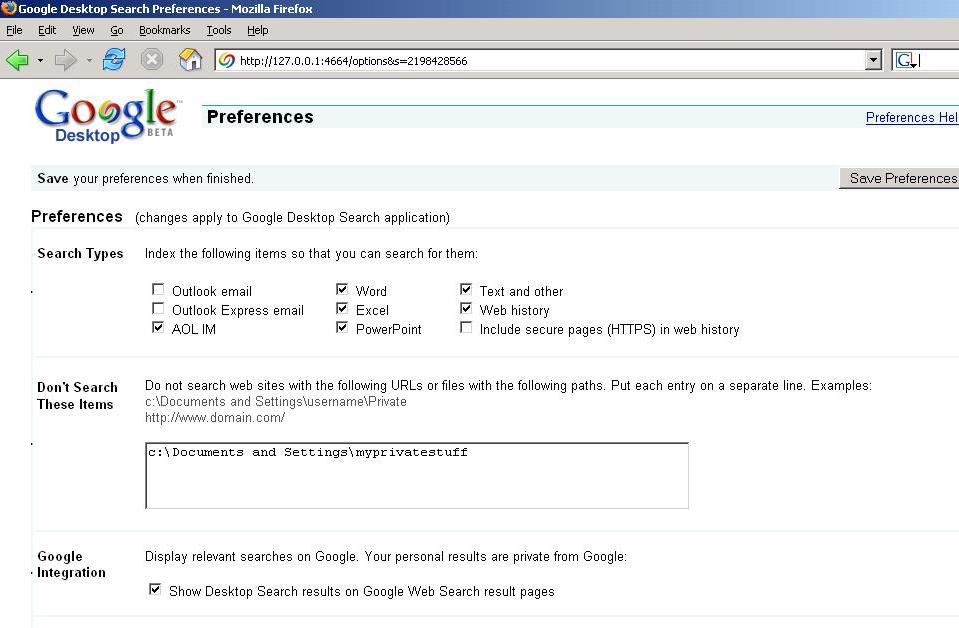Open the Bookmarks menu
The width and height of the screenshot is (959, 628).
pyautogui.click(x=165, y=30)
